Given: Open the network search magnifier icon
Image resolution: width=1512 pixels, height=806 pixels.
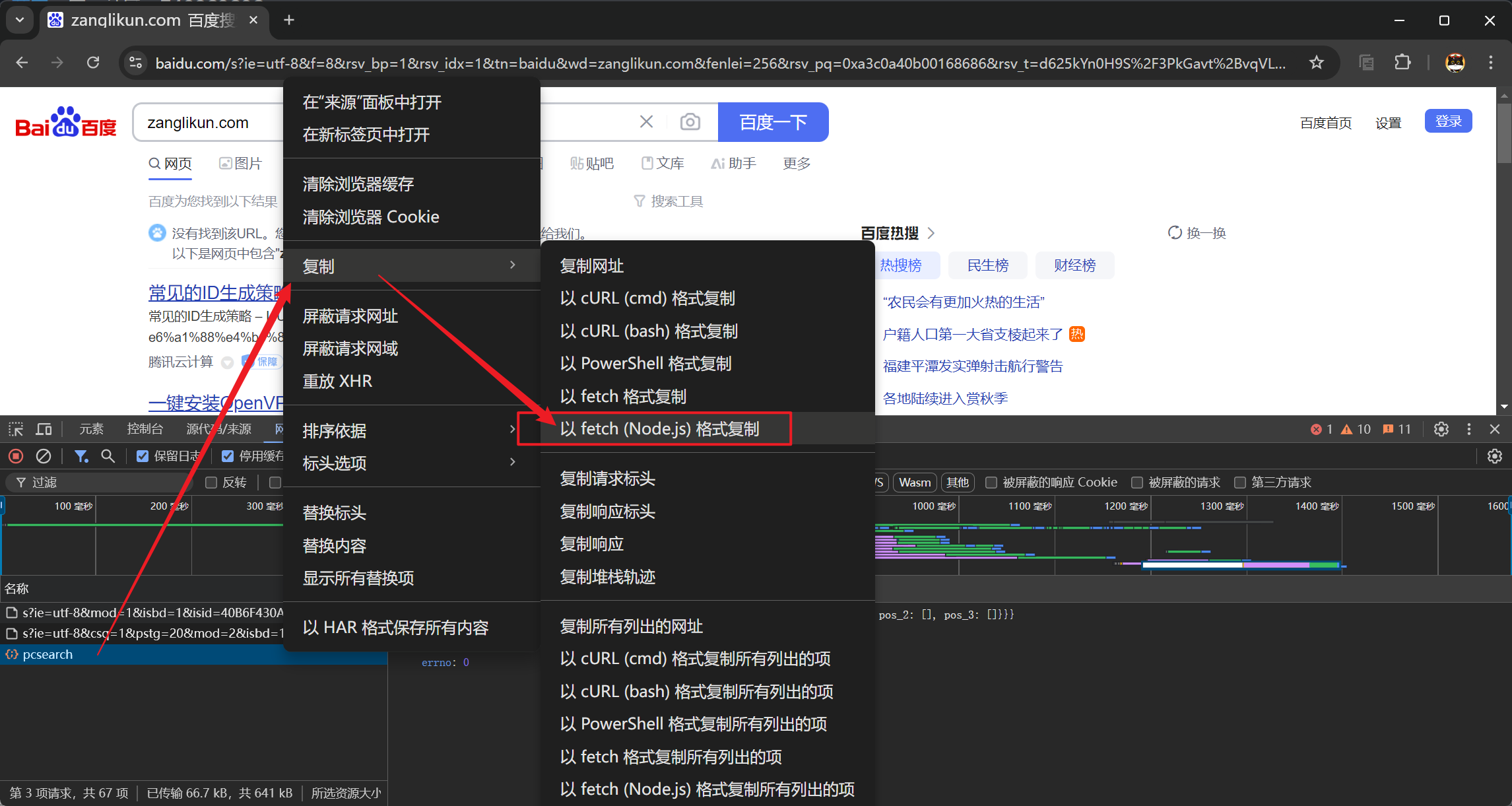Looking at the screenshot, I should pyautogui.click(x=108, y=456).
